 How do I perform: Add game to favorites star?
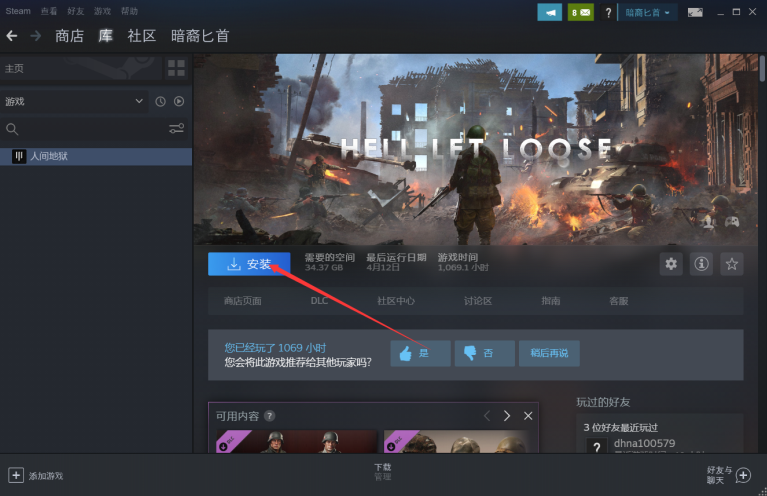(732, 264)
